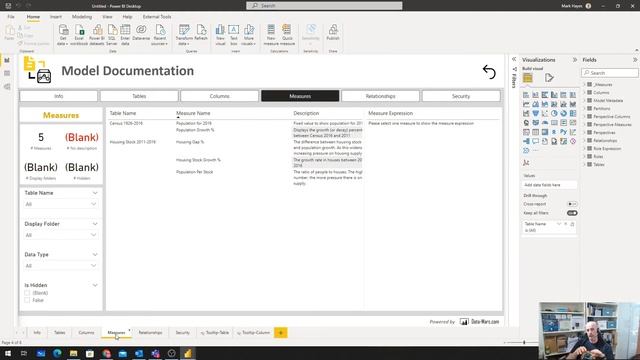The width and height of the screenshot is (640, 360).
Task: Open Enter data from the ribbon
Action: [125, 35]
